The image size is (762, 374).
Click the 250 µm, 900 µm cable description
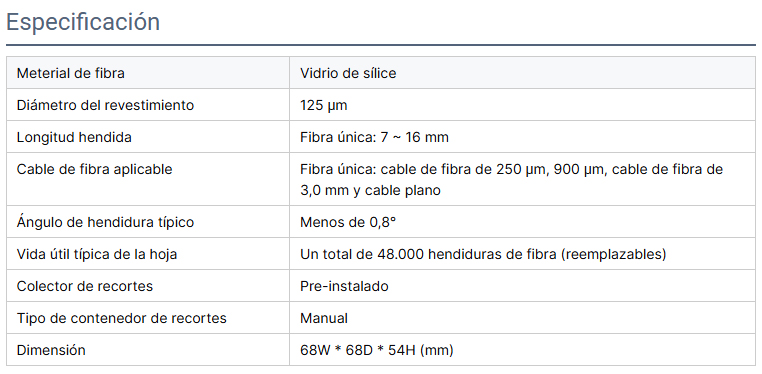(511, 170)
